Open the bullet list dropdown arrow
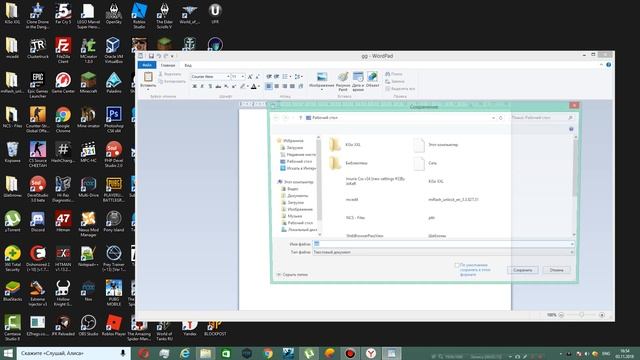The width and height of the screenshot is (640, 360). [290, 76]
